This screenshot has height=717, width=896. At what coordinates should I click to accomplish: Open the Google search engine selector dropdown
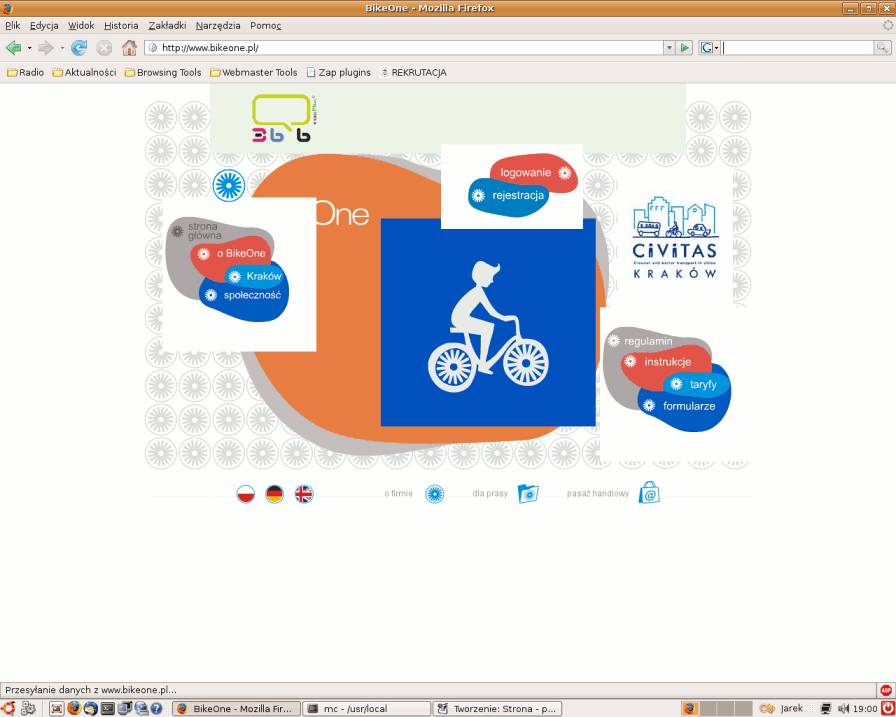click(709, 48)
